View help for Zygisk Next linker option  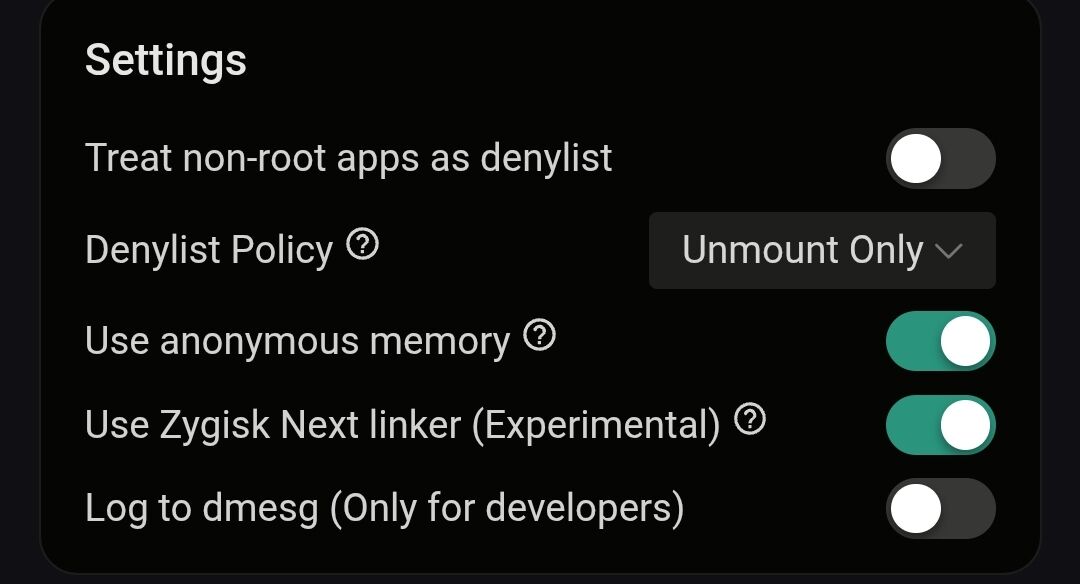[749, 421]
